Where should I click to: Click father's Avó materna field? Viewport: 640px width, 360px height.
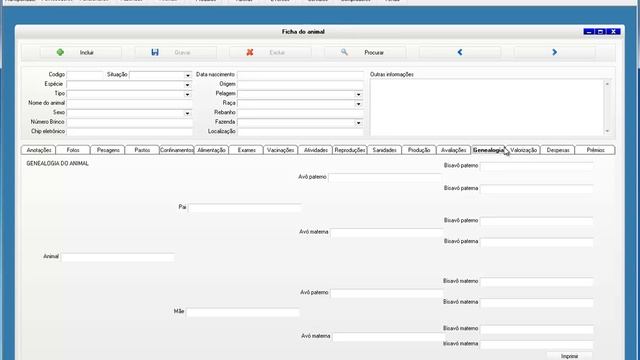click(x=387, y=233)
